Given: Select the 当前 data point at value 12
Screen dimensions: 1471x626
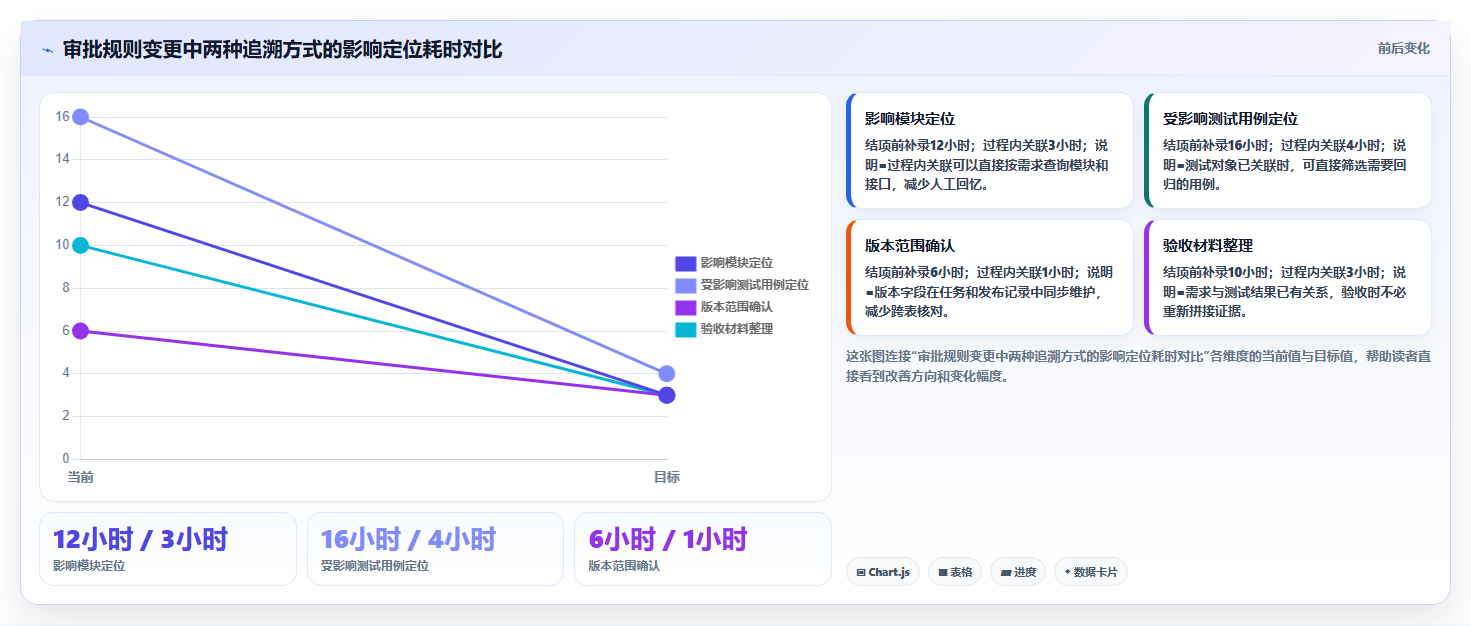Looking at the screenshot, I should (x=81, y=203).
